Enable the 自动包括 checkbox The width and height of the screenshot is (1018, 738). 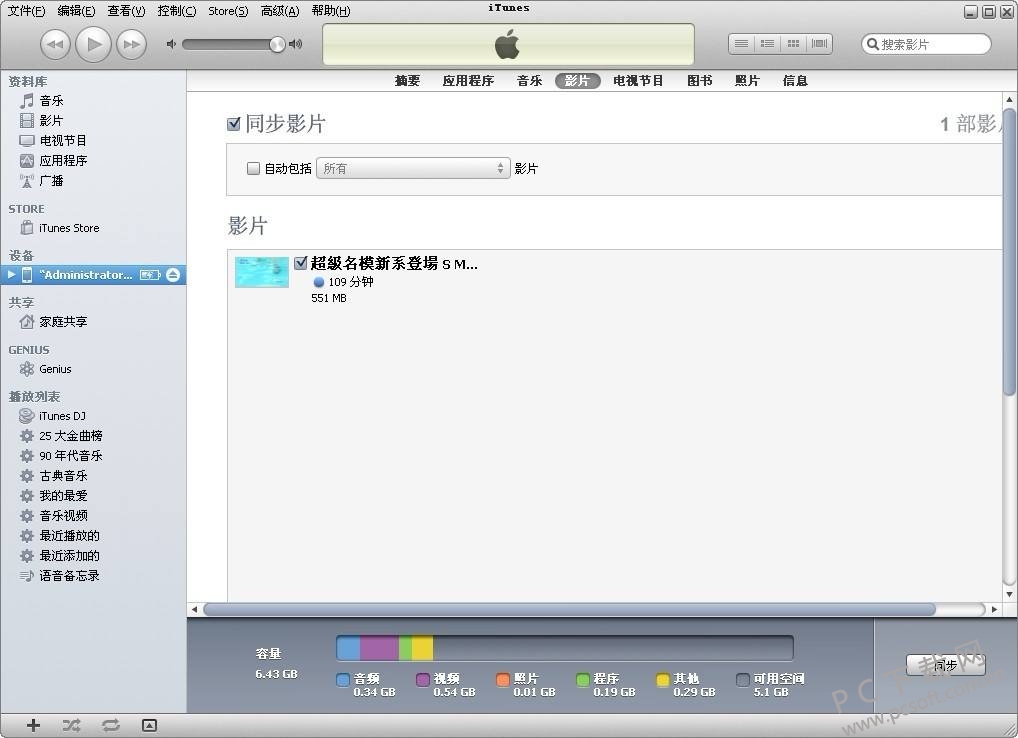pyautogui.click(x=253, y=168)
